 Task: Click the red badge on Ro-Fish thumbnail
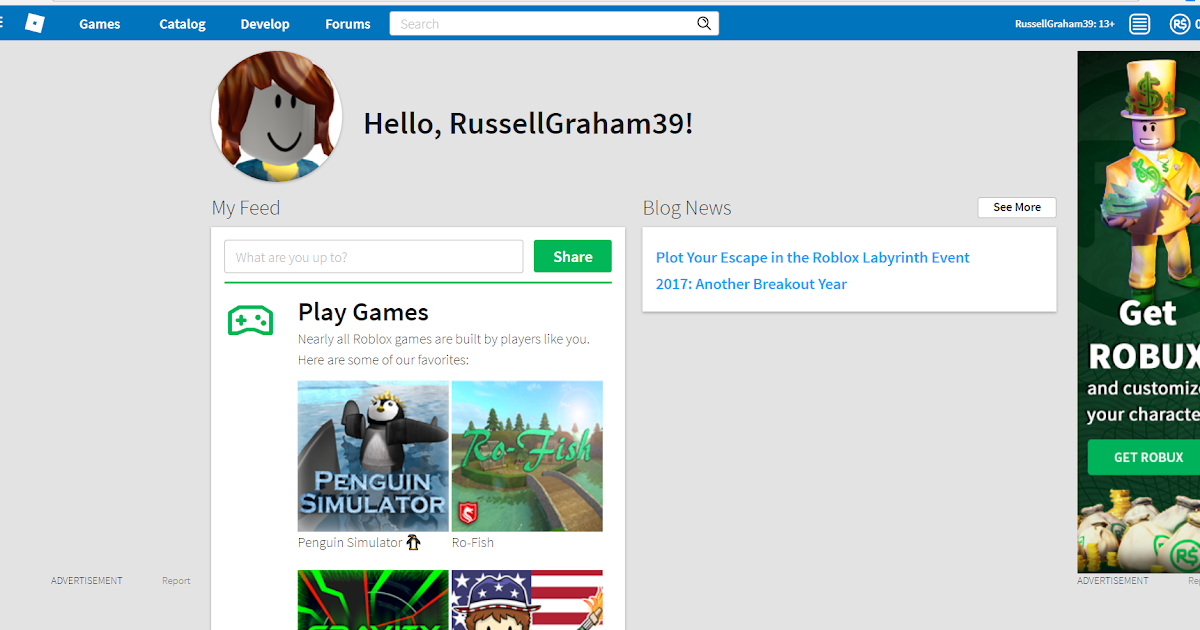point(467,513)
